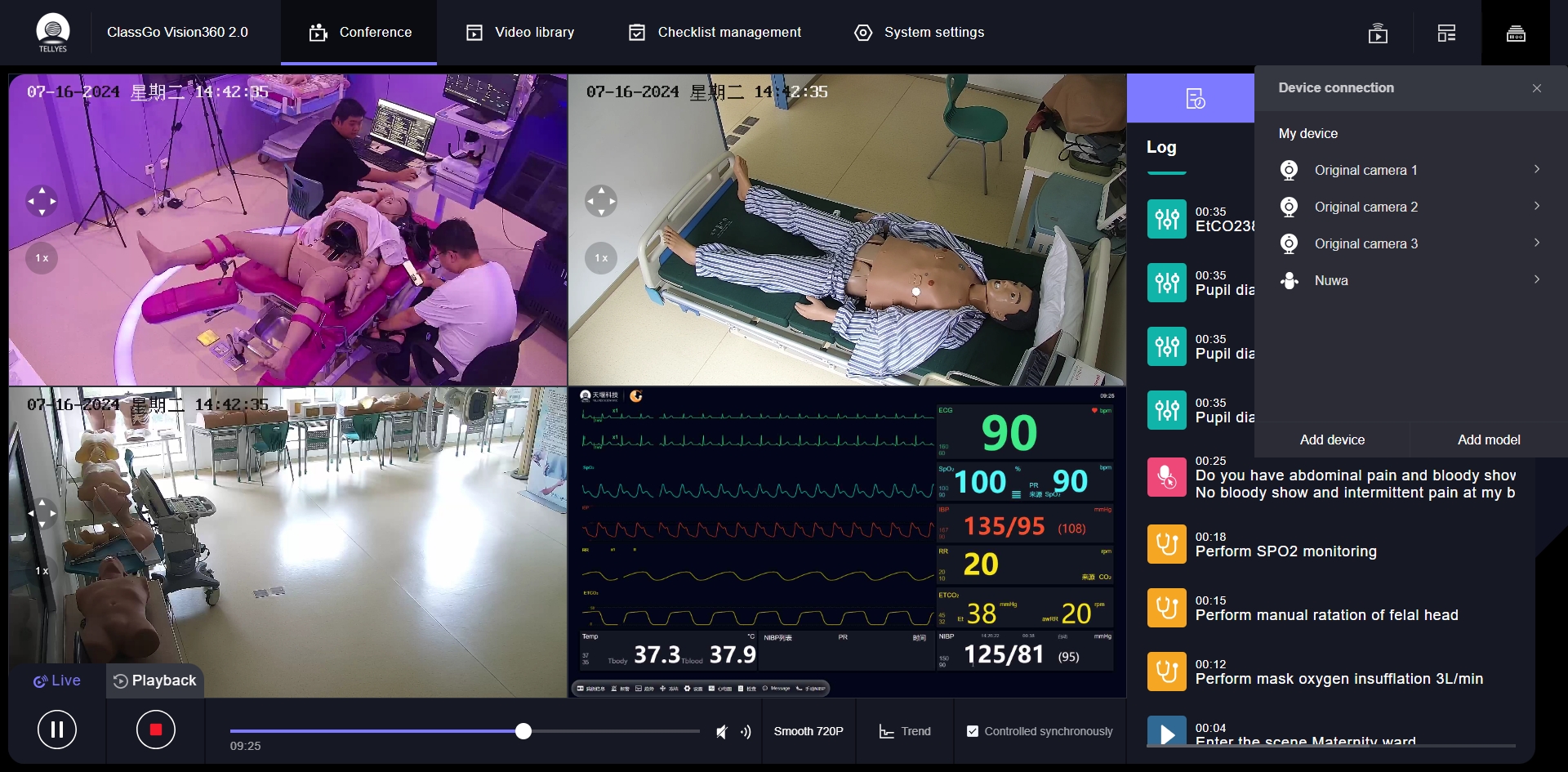Click the play icon on the Maternity ward entry
The image size is (1568, 772).
[1167, 734]
